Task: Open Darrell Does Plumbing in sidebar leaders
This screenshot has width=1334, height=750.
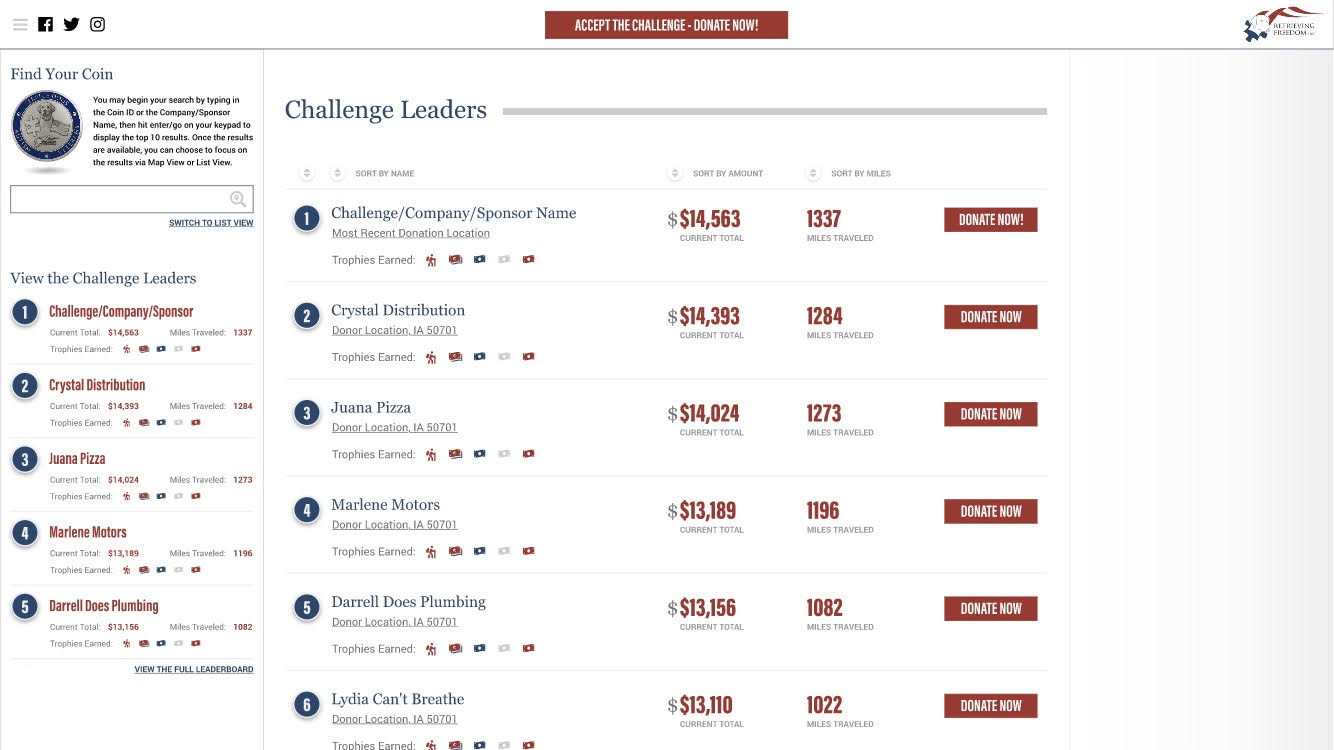Action: coord(104,606)
